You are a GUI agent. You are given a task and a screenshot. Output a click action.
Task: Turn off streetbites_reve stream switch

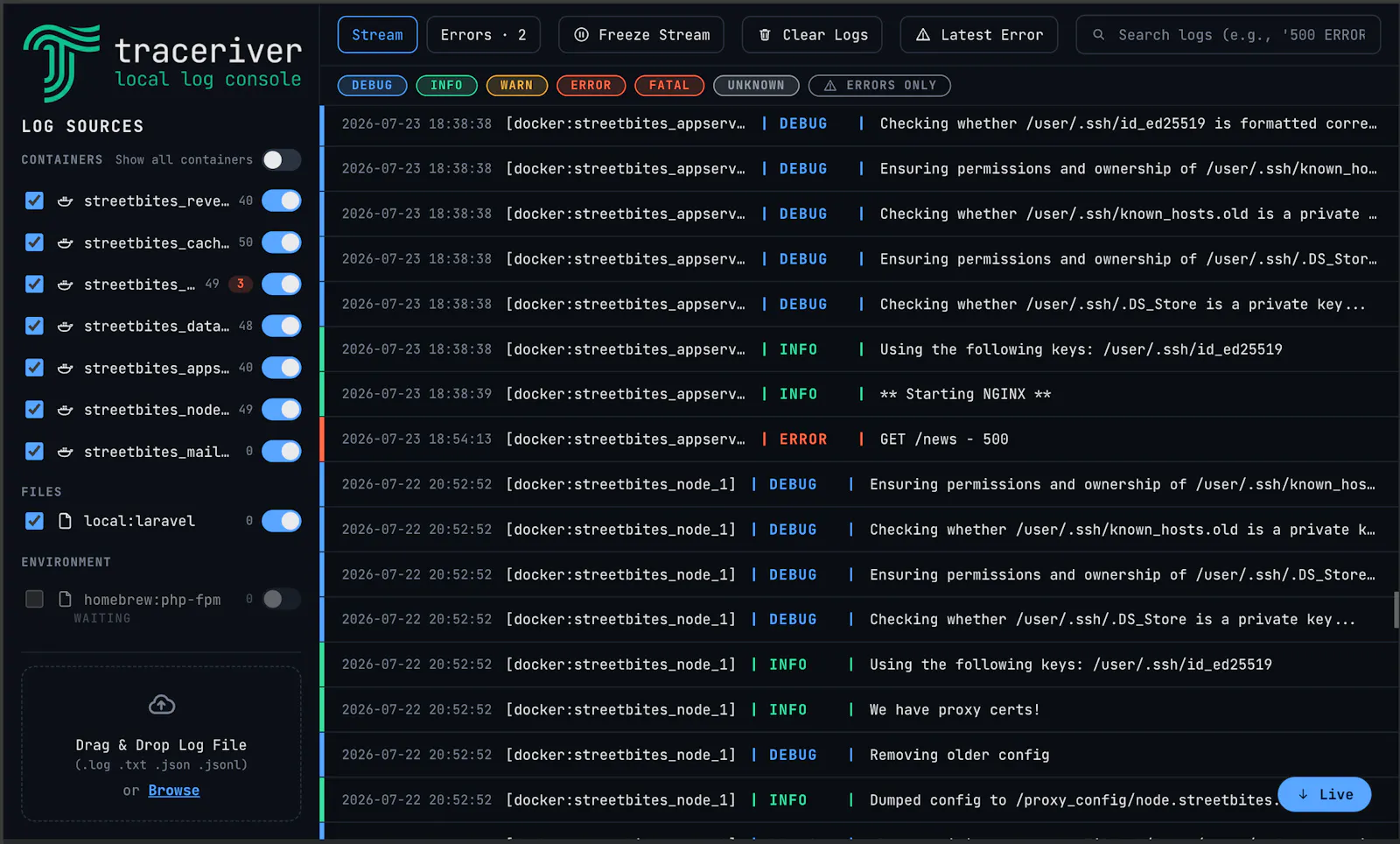[282, 200]
